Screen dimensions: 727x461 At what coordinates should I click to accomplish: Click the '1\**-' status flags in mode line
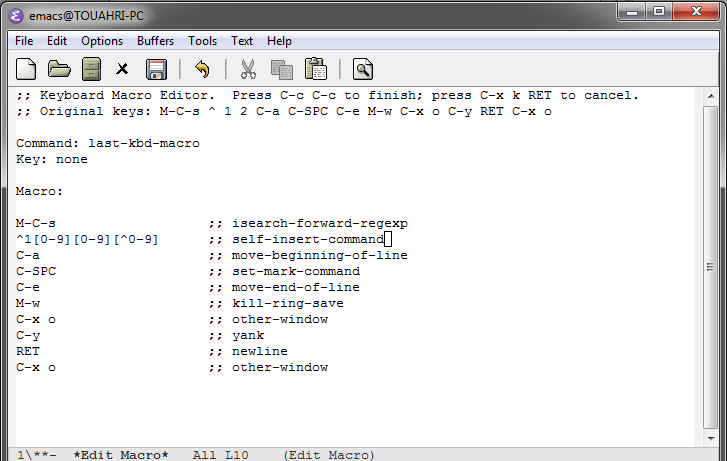37,455
